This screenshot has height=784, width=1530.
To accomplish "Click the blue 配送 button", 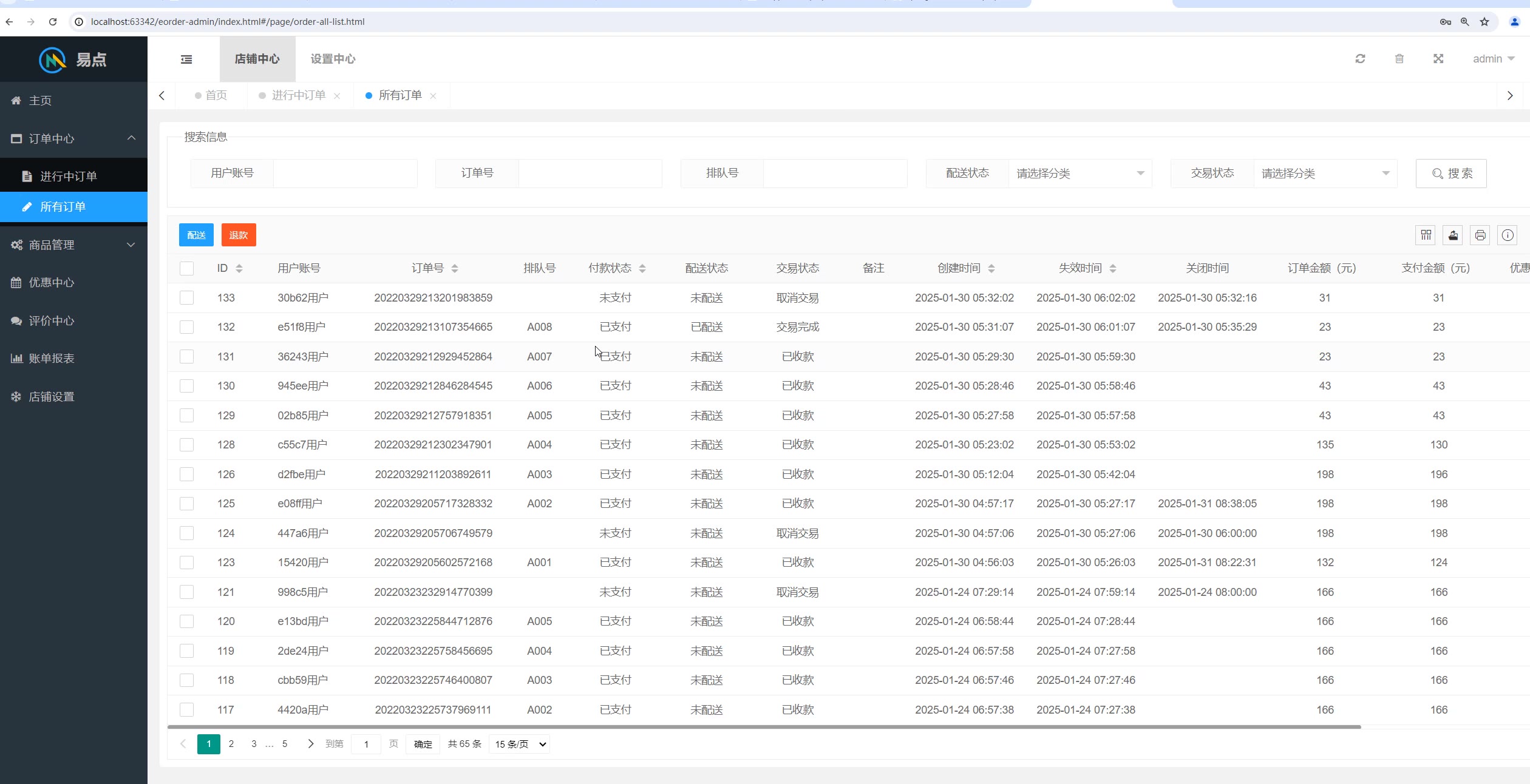I will point(196,235).
